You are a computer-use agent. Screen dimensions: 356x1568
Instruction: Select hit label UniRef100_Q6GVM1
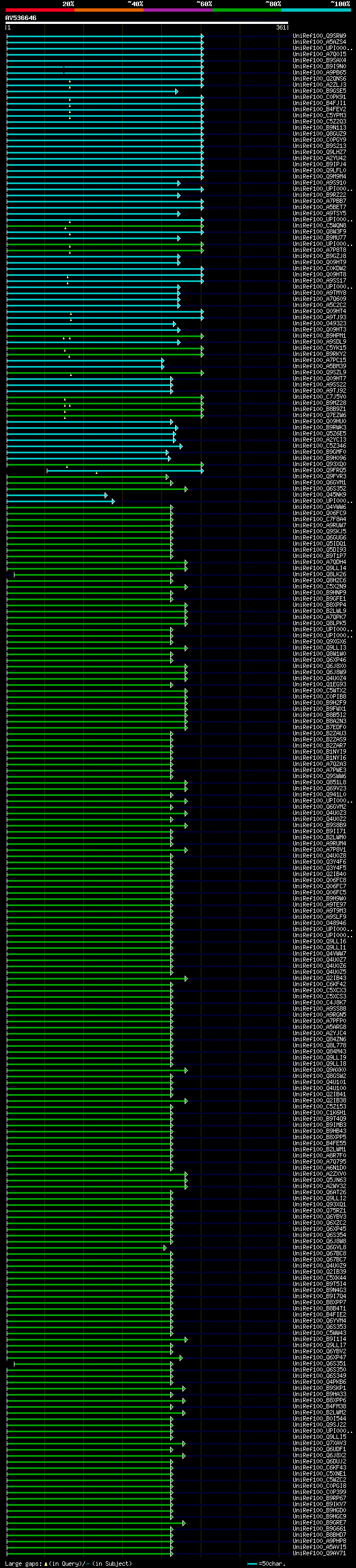[x=319, y=482]
